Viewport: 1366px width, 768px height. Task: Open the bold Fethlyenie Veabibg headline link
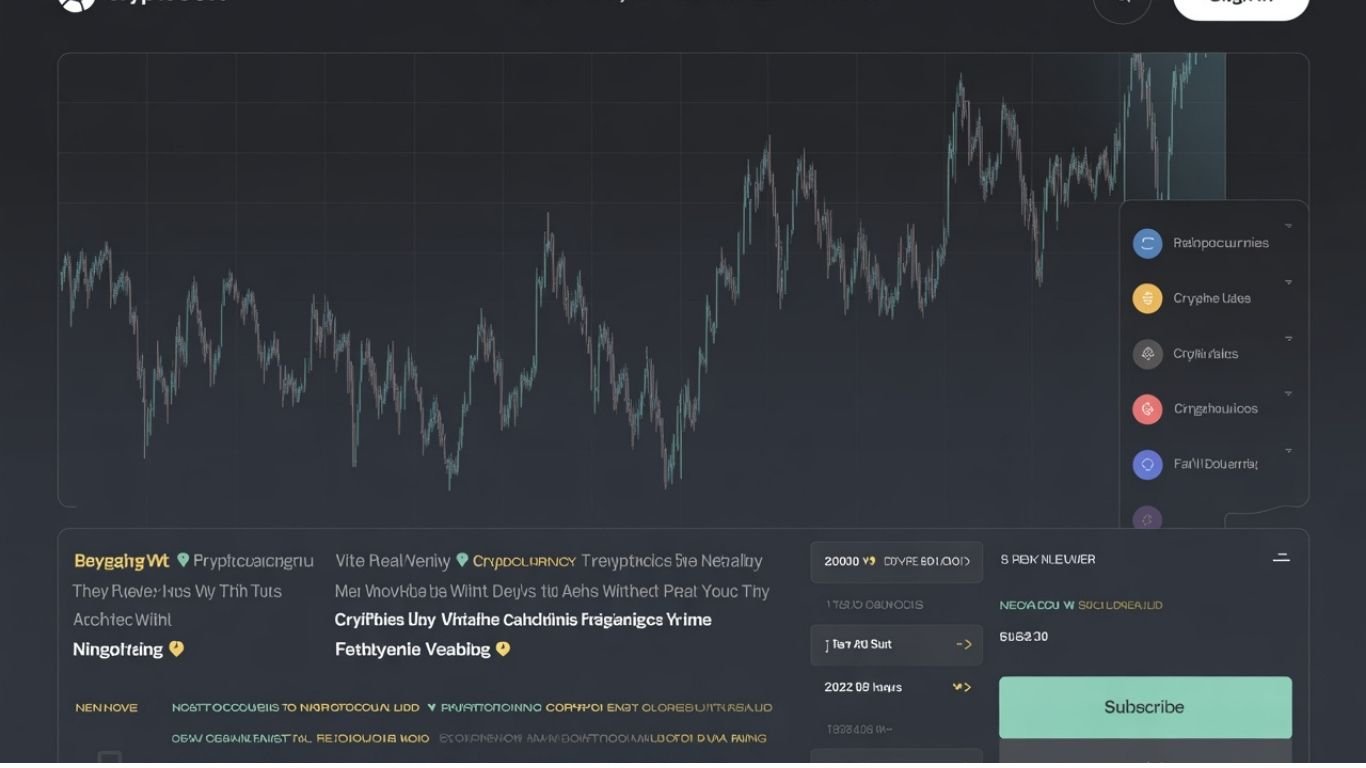click(x=412, y=649)
